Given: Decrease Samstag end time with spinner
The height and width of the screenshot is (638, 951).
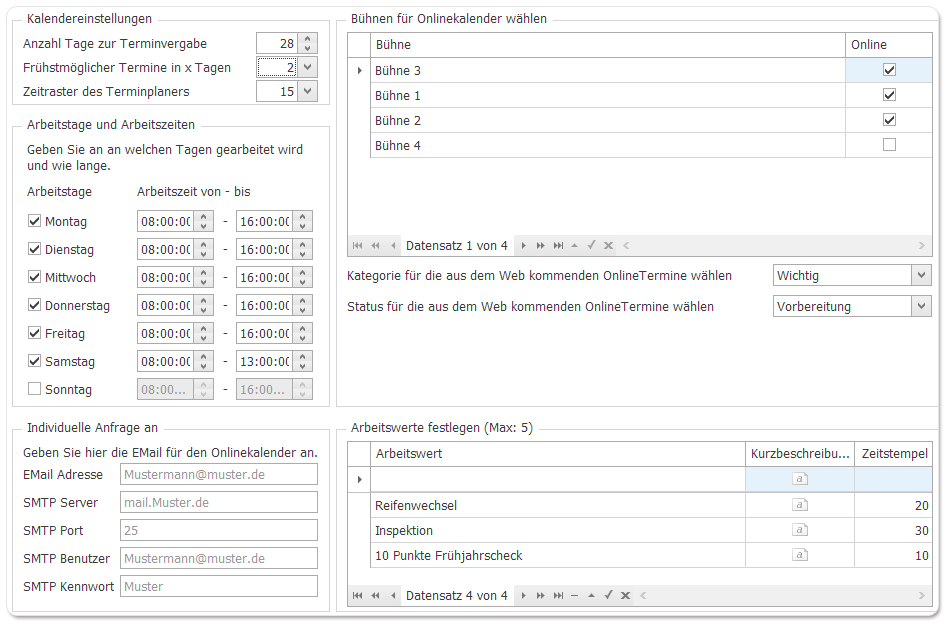Looking at the screenshot, I should [303, 366].
